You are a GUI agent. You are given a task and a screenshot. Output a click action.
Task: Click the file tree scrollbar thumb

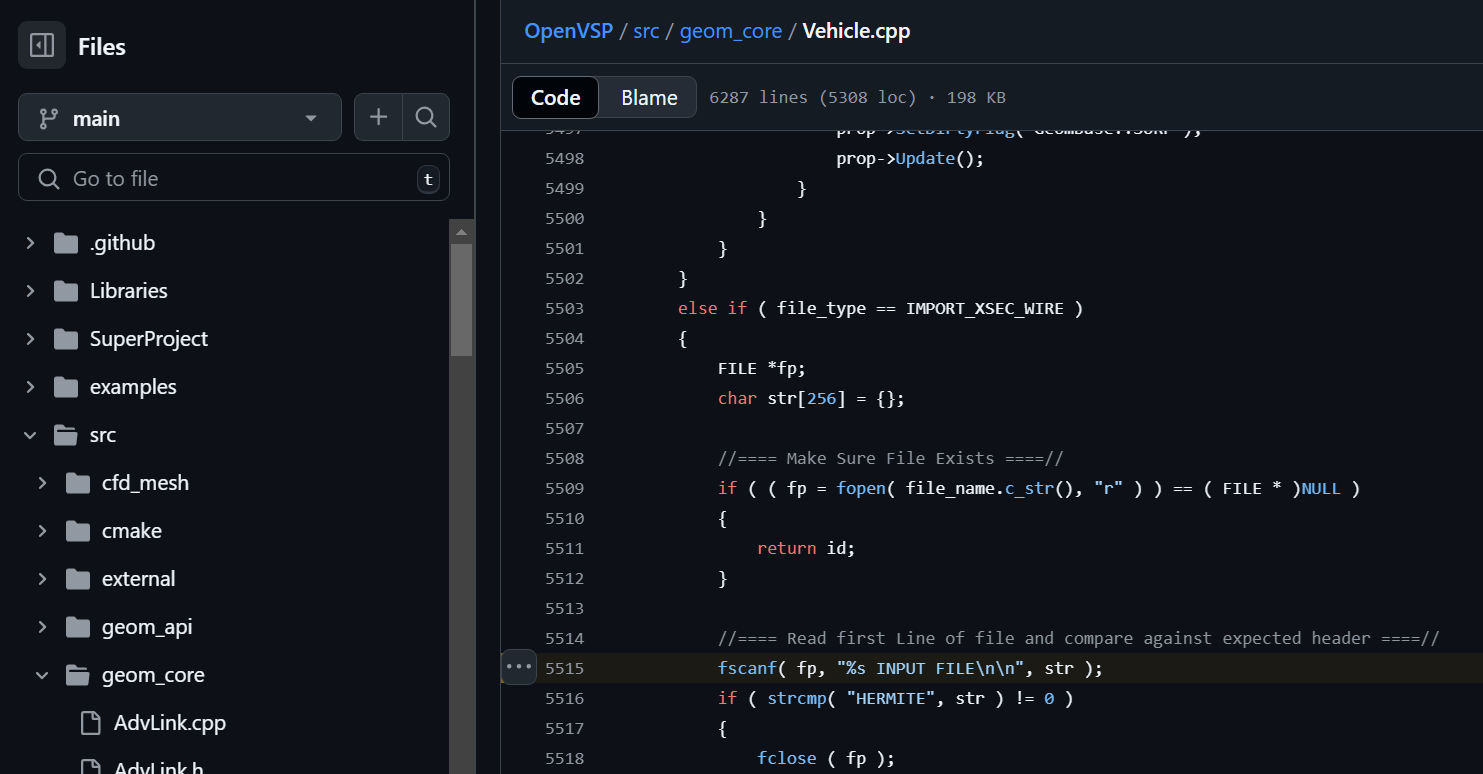pos(461,299)
